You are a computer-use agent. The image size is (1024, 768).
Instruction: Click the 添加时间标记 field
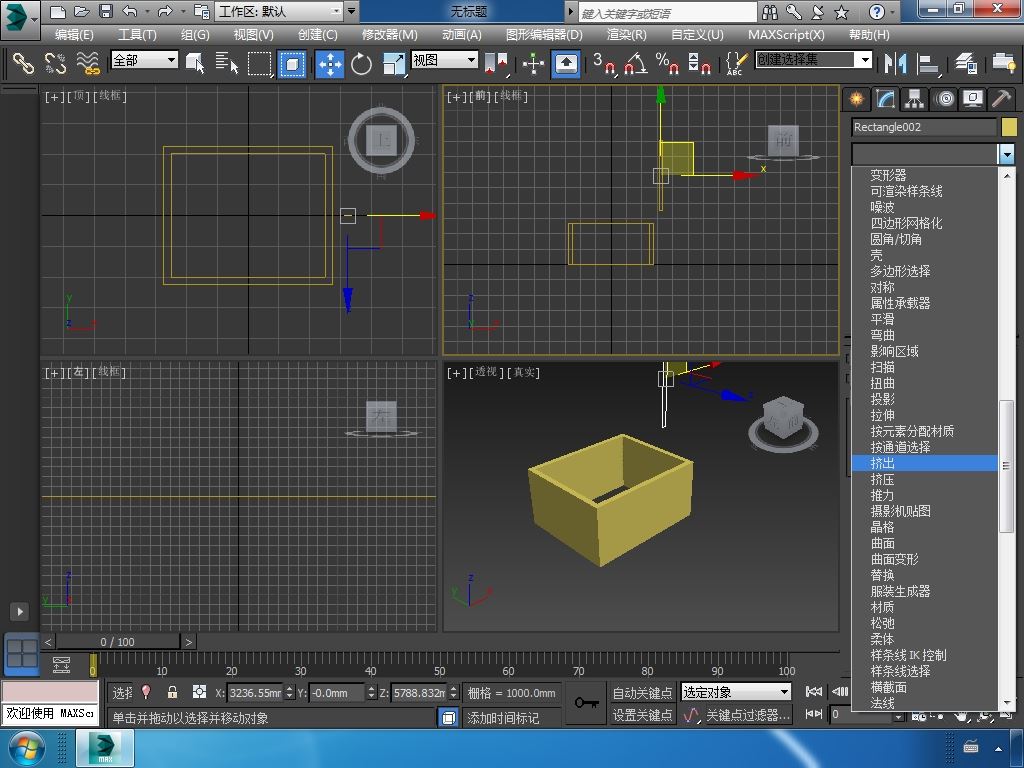[513, 718]
